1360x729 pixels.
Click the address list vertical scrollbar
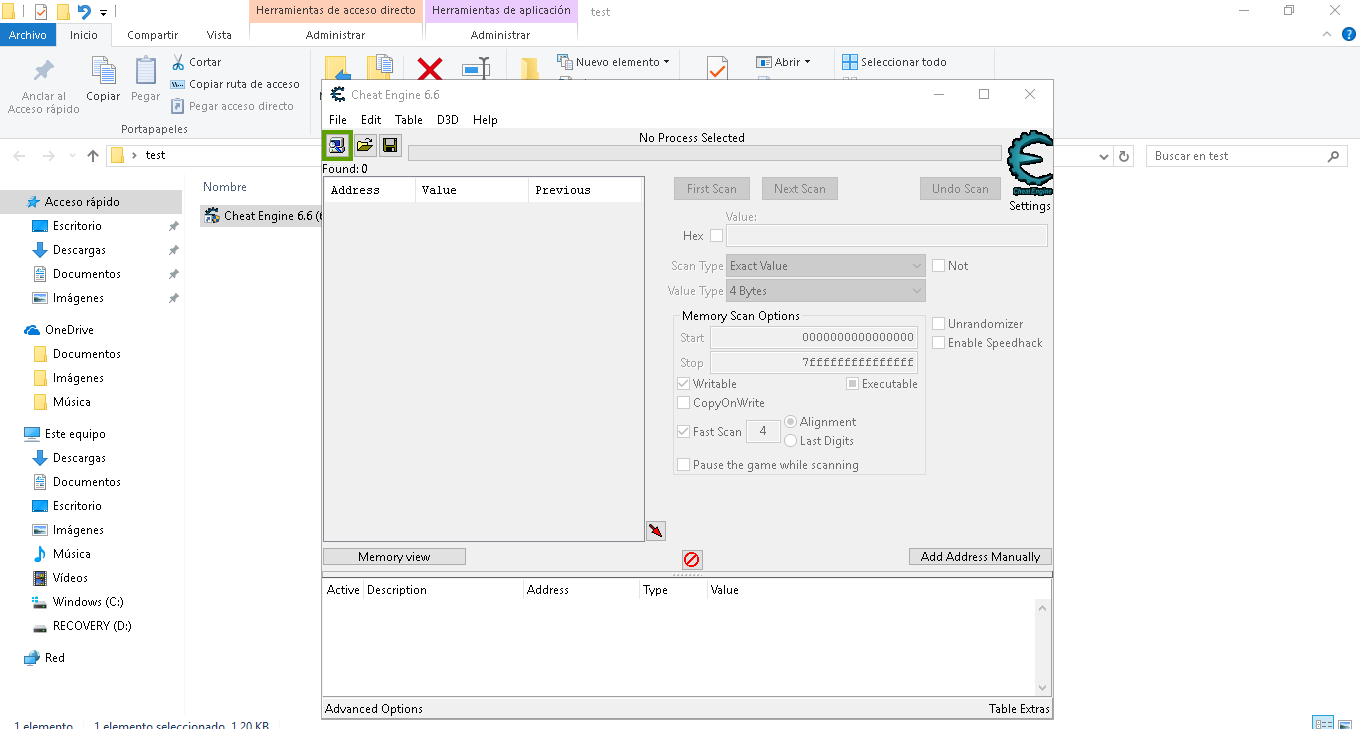tap(1044, 647)
